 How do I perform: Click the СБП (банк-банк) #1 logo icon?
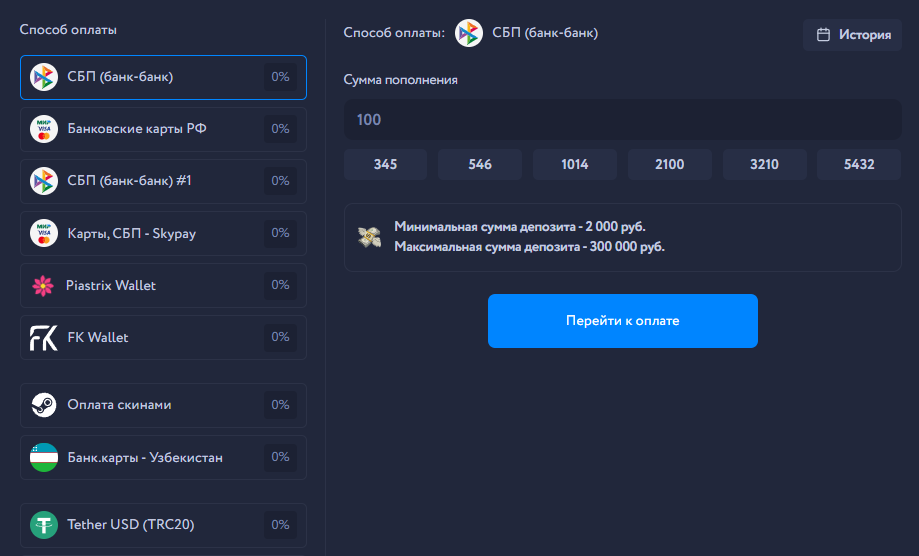coord(44,181)
